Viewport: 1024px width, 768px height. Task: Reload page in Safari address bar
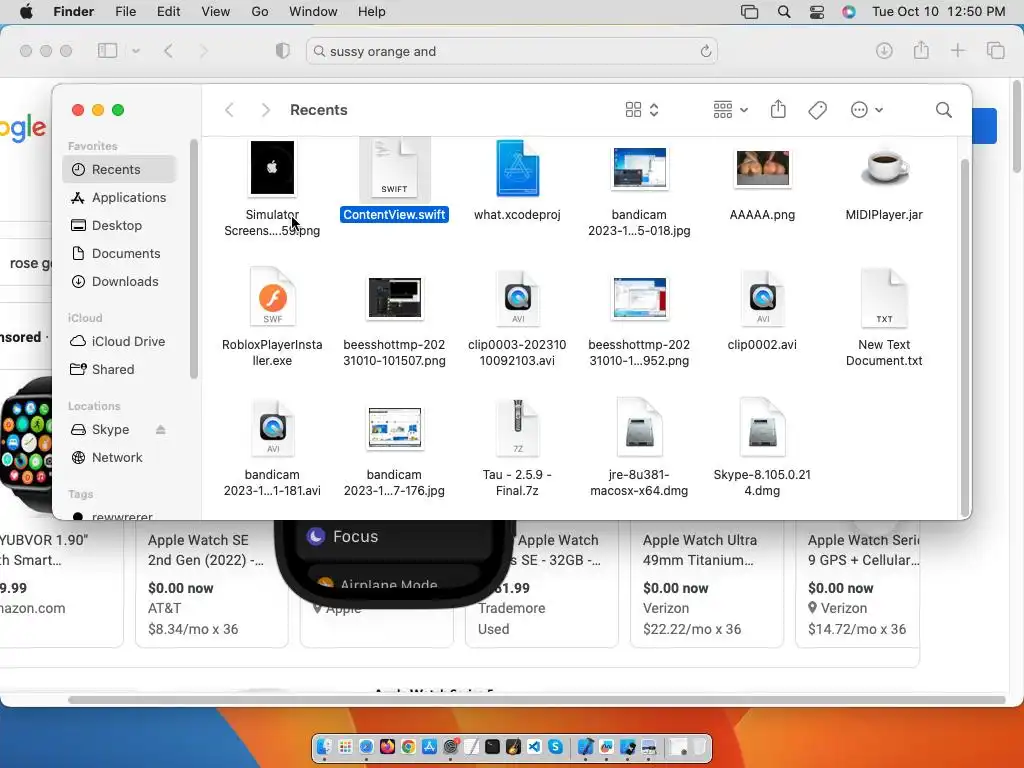coord(705,51)
